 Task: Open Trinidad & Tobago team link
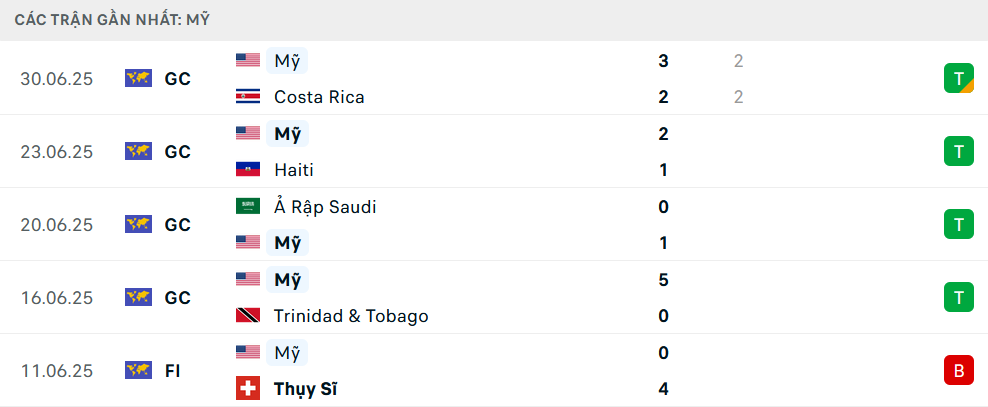click(x=351, y=316)
